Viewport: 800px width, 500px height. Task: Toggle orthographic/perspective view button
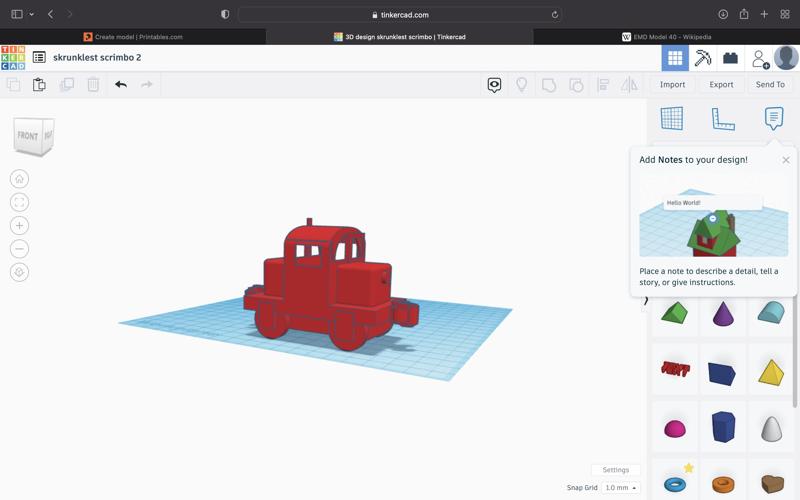pyautogui.click(x=19, y=272)
